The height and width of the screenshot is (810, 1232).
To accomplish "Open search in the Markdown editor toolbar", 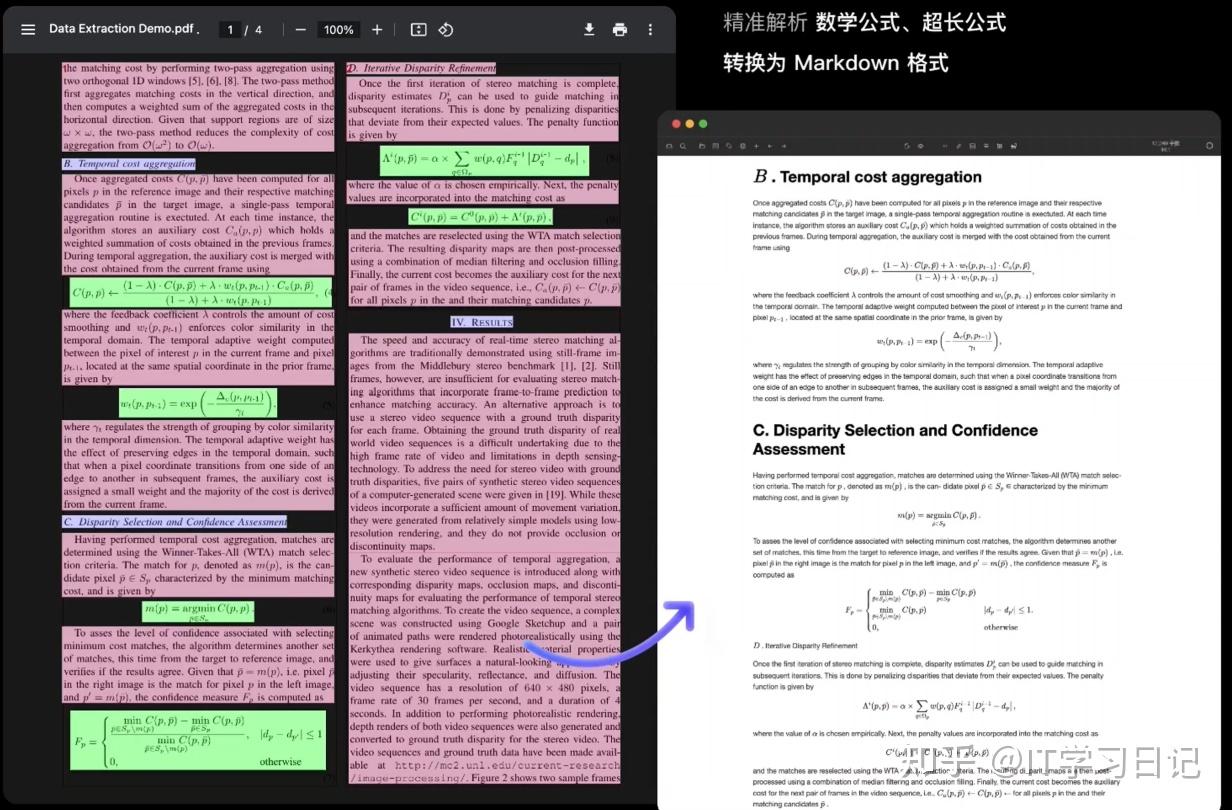I will coord(683,146).
